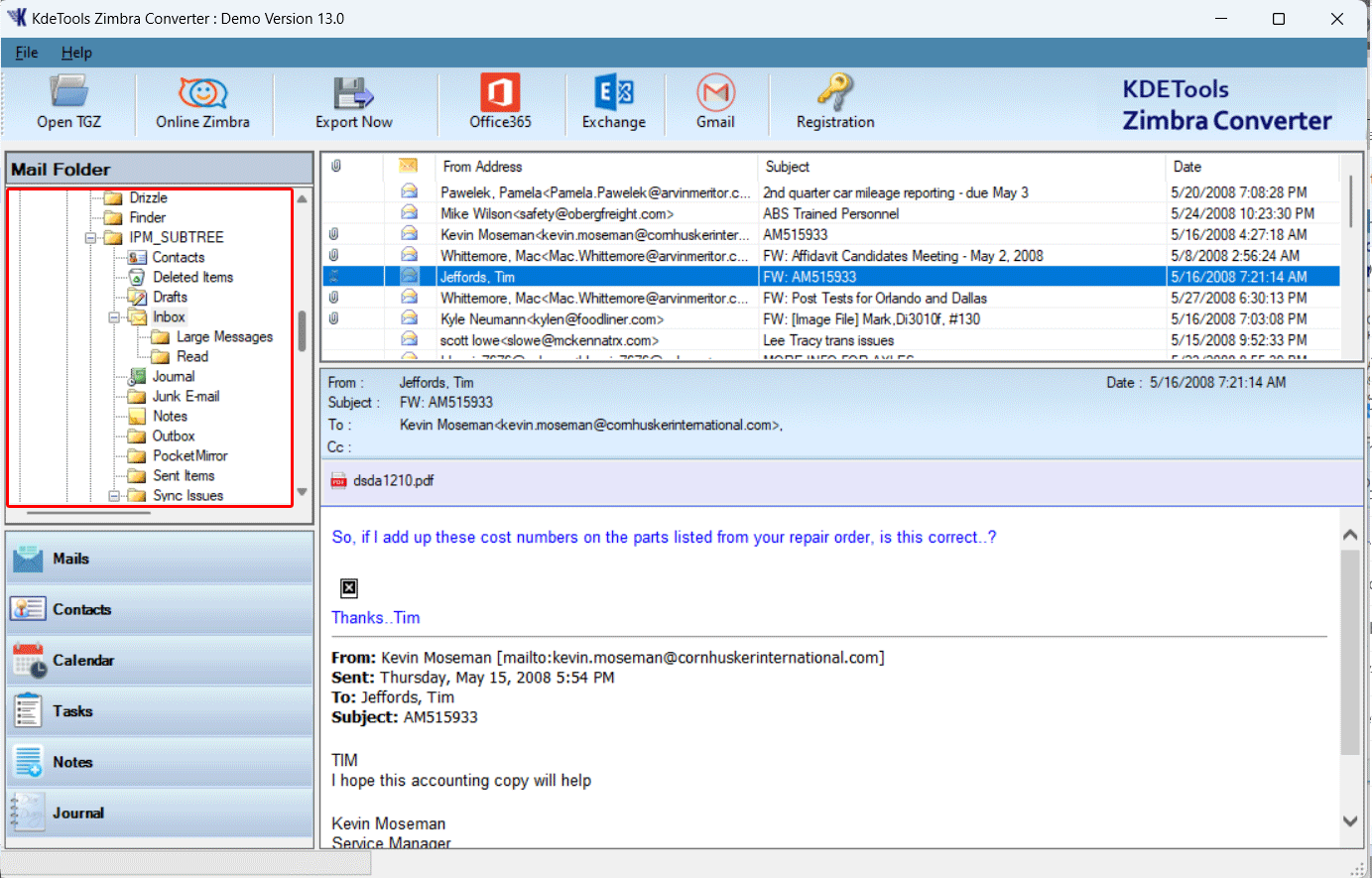1372x878 pixels.
Task: Open the Help menu
Action: coord(76,53)
